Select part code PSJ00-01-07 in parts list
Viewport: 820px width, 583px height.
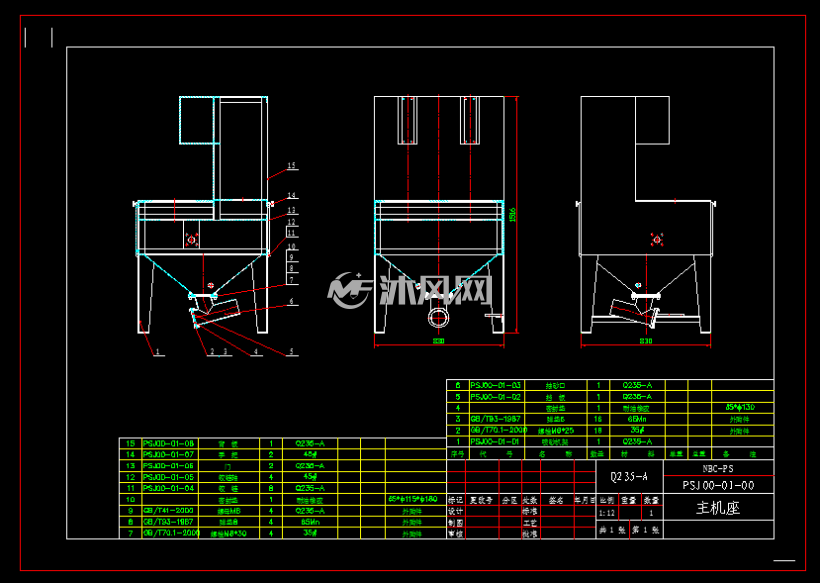(x=168, y=454)
